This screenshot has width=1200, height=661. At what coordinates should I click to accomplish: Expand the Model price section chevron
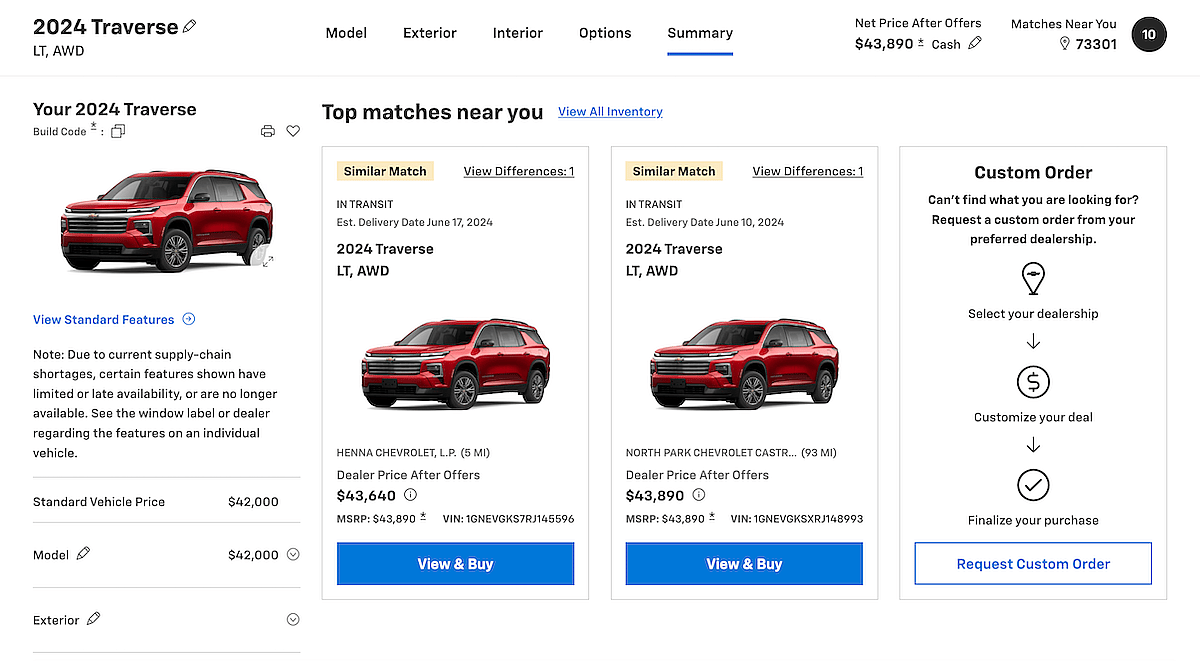pos(292,553)
